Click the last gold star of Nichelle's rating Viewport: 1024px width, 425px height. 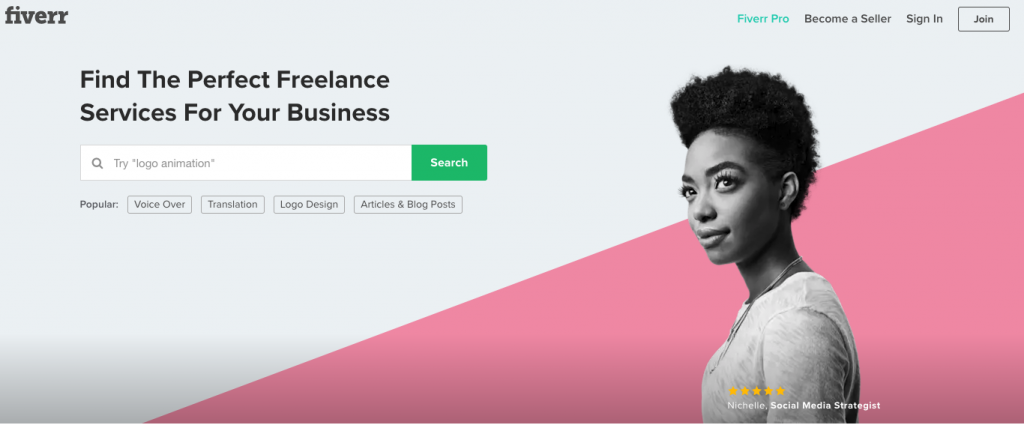point(780,391)
